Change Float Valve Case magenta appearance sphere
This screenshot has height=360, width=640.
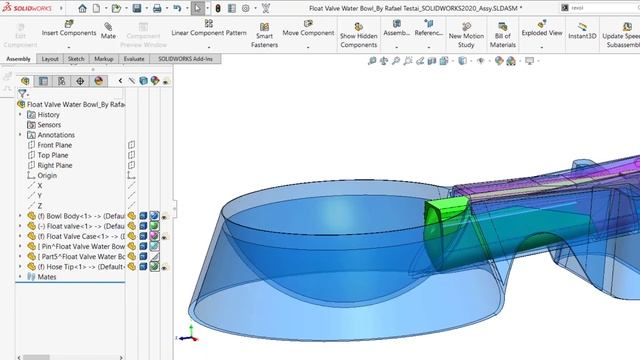[x=154, y=236]
